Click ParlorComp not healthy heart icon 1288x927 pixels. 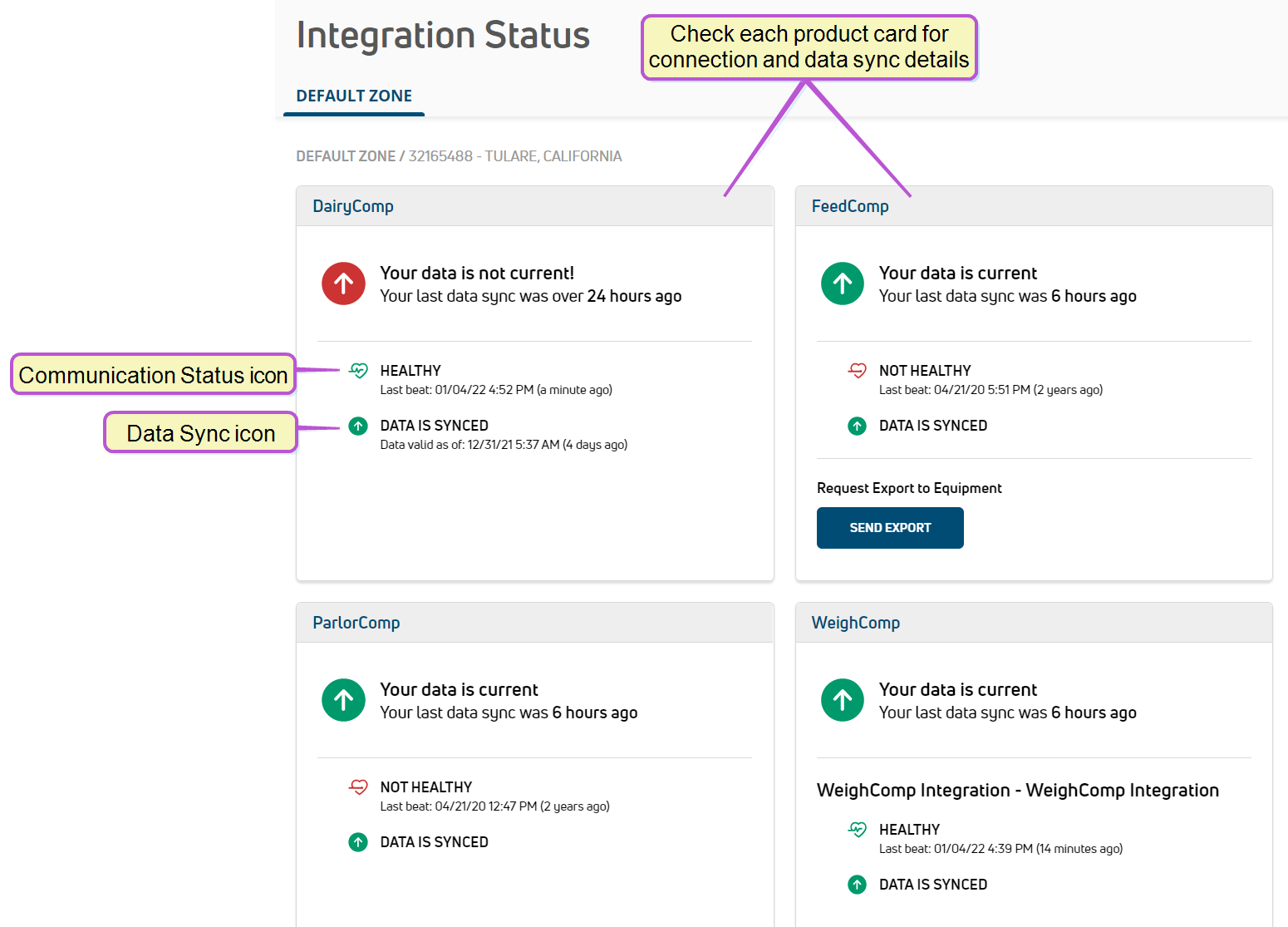[x=358, y=786]
